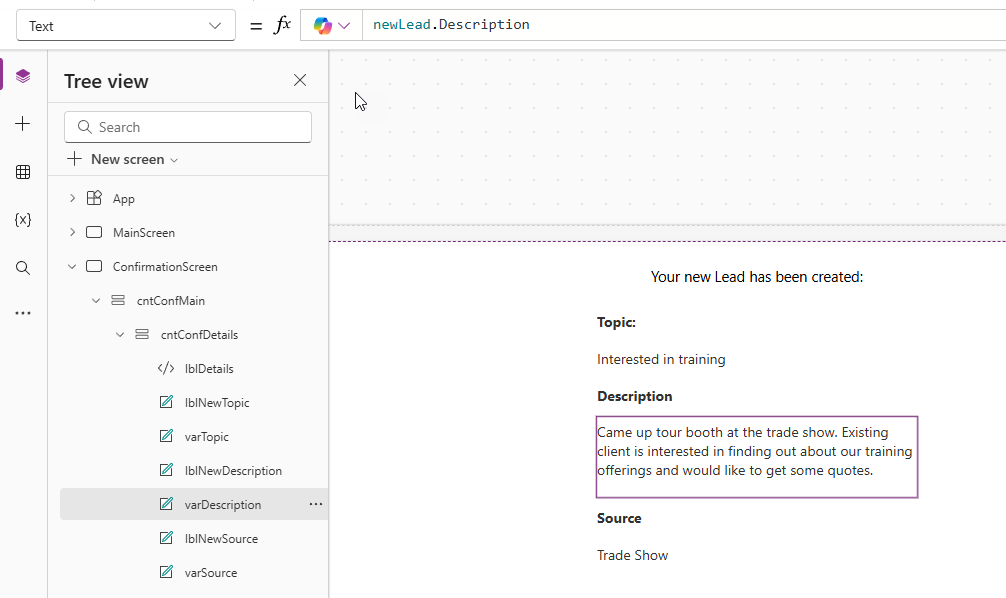Click the newLead.Description formula text
Image resolution: width=1006 pixels, height=598 pixels.
[x=451, y=25]
